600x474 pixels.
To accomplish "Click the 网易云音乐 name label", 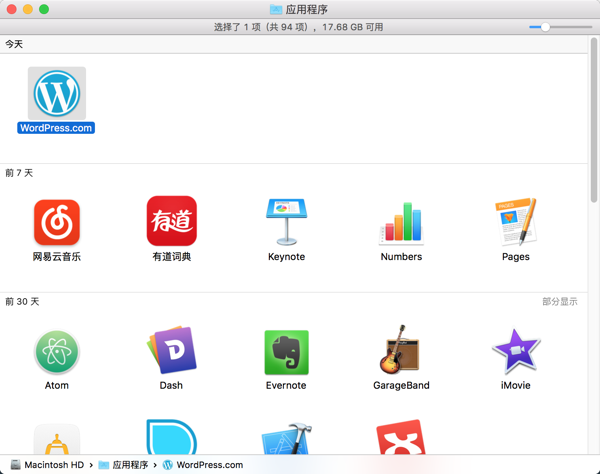I will tap(57, 257).
